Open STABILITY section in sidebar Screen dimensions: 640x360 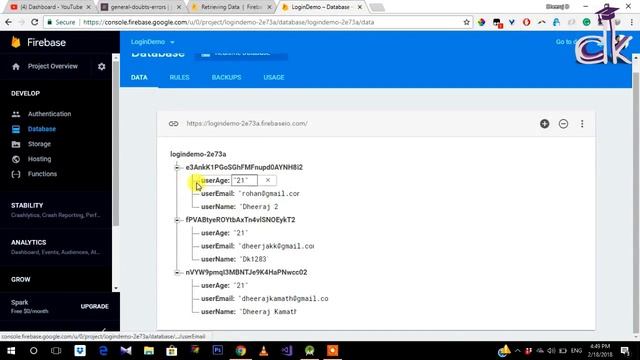tap(56, 210)
